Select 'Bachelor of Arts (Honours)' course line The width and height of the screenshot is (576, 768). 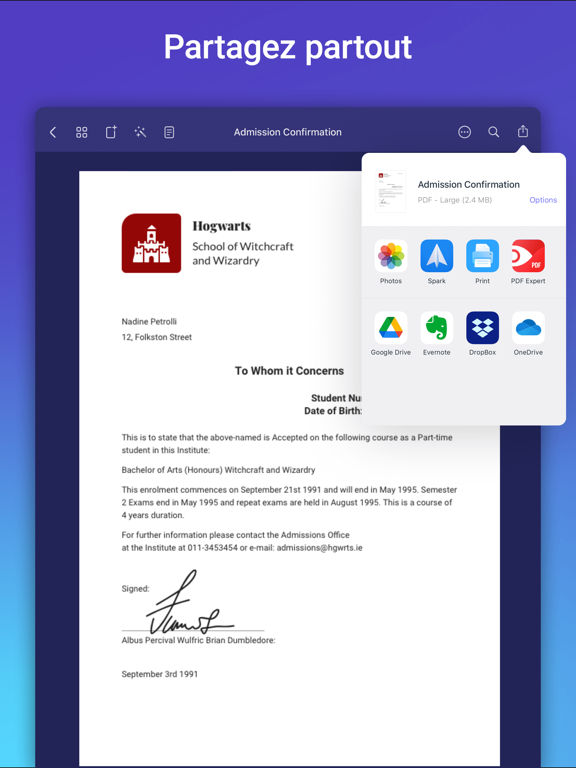[218, 470]
